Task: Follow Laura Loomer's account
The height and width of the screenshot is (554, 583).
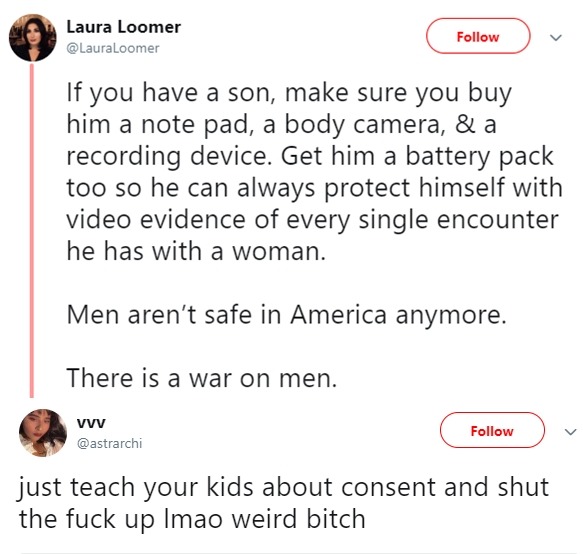Action: point(478,36)
